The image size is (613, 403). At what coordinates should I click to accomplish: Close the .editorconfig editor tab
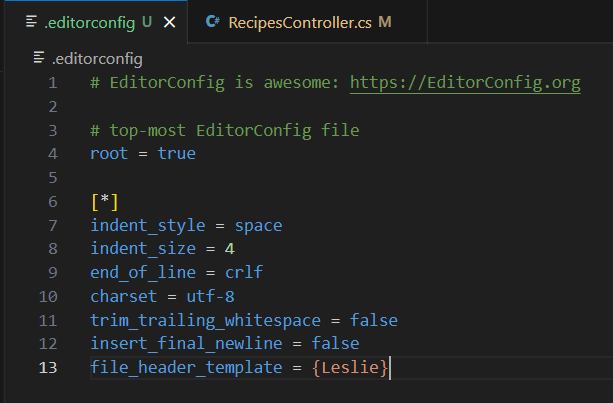point(168,21)
